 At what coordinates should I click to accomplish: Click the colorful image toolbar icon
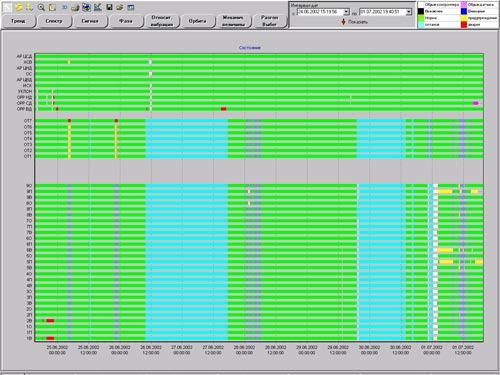pyautogui.click(x=86, y=7)
